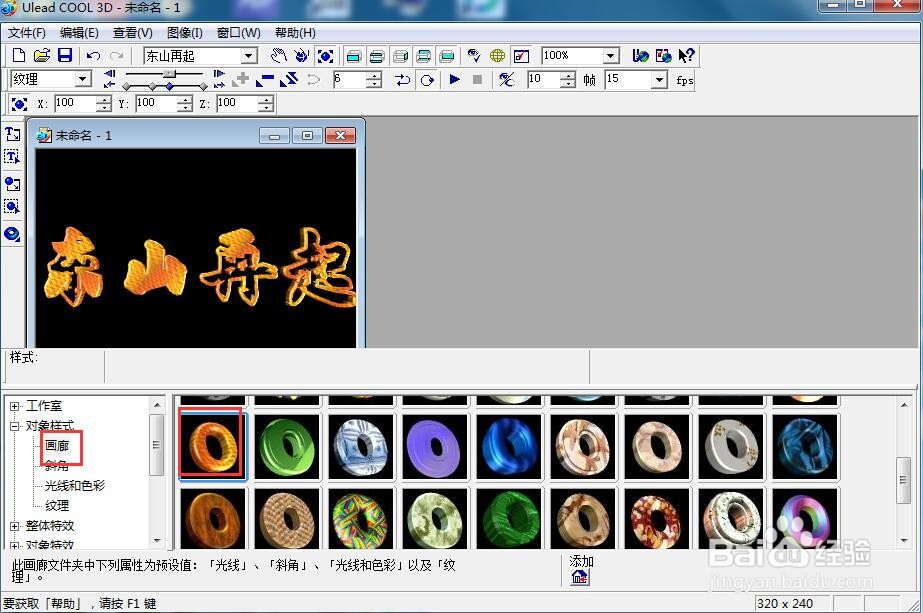Open the 图像(I) menu

point(184,33)
